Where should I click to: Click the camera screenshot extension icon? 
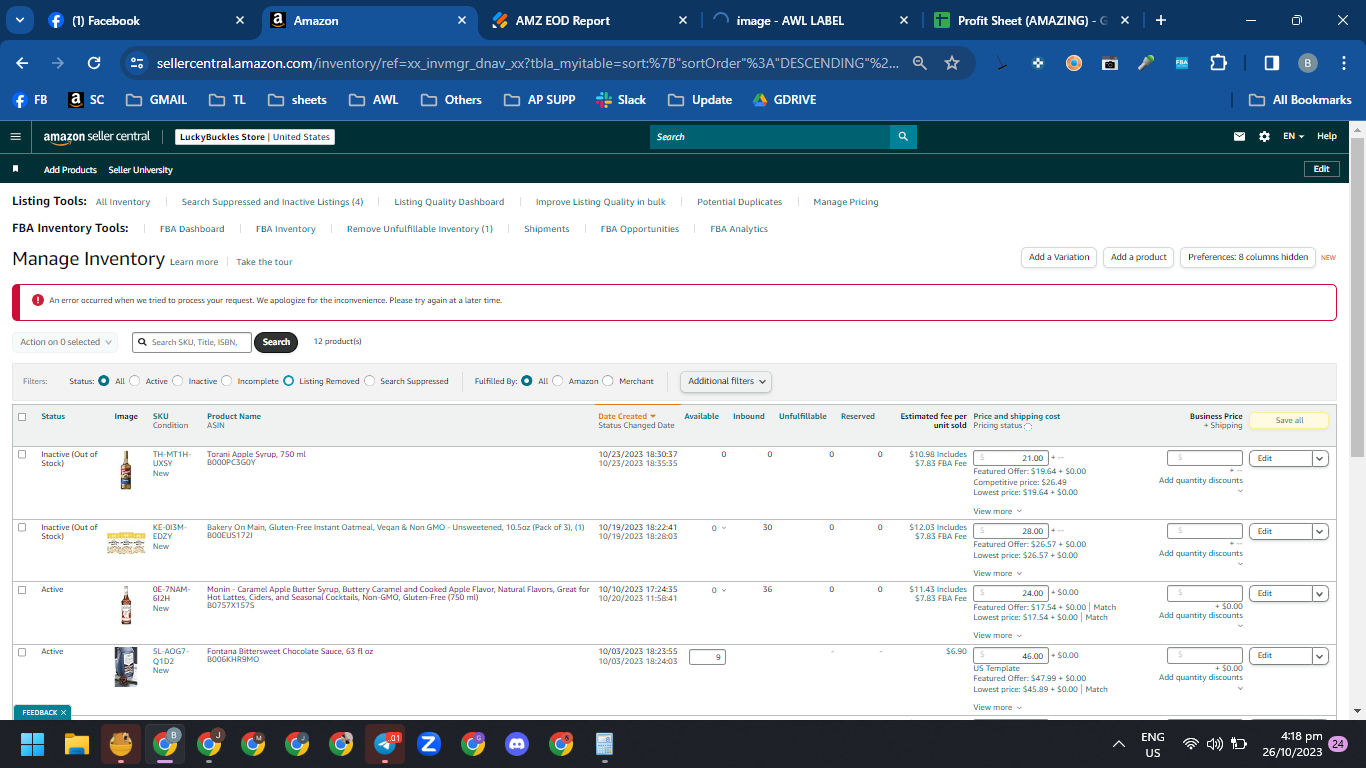point(1110,63)
